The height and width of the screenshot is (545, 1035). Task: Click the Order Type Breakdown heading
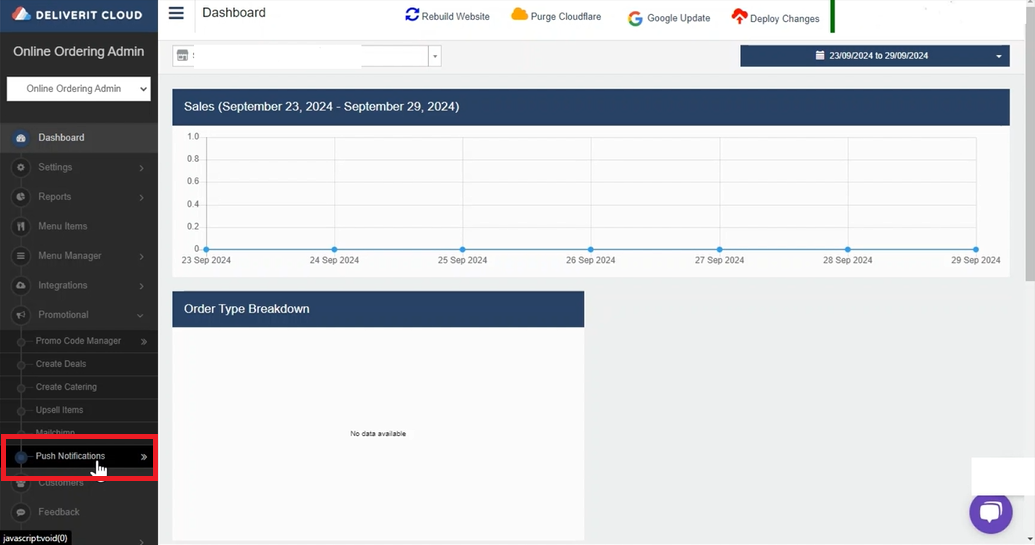pos(247,309)
